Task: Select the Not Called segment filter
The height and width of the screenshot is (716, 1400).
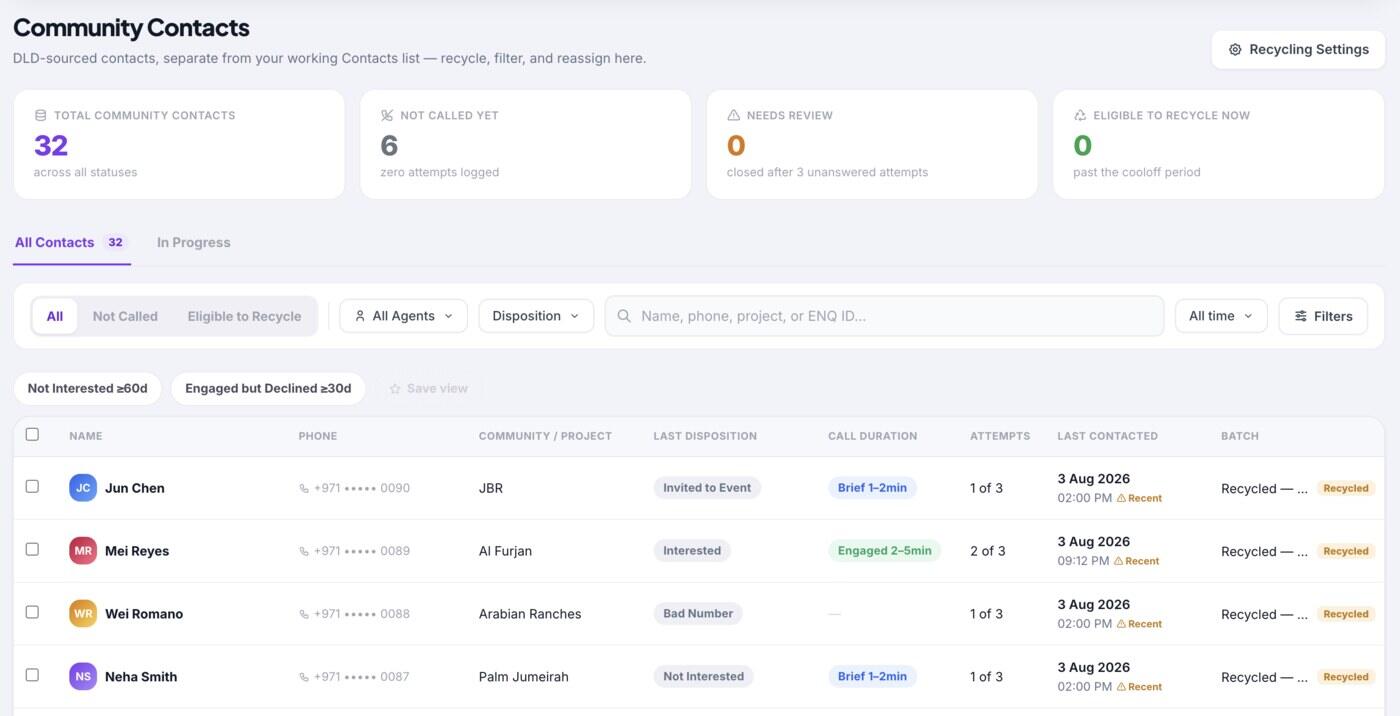Action: [125, 316]
